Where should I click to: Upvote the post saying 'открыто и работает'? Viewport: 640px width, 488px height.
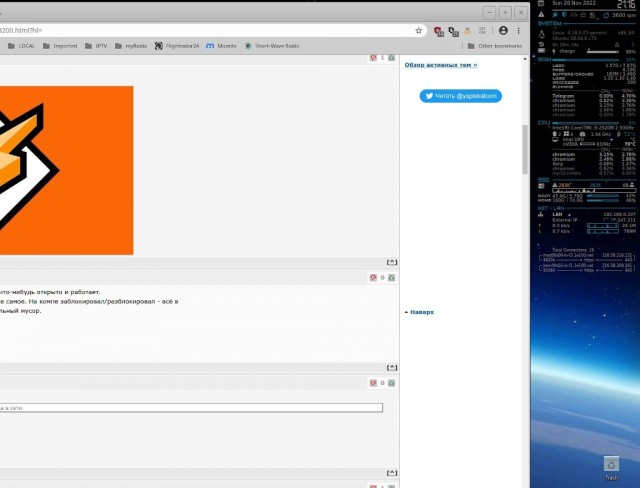(x=391, y=277)
